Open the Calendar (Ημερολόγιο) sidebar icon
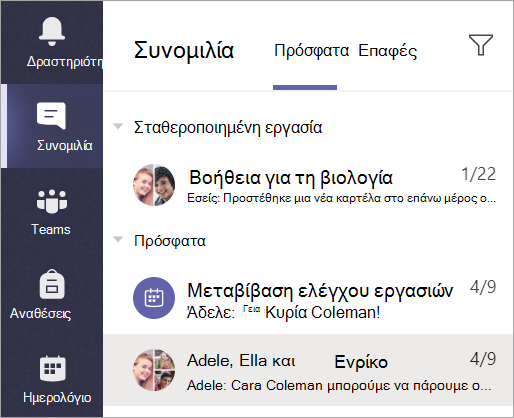514x418 pixels. click(x=52, y=368)
